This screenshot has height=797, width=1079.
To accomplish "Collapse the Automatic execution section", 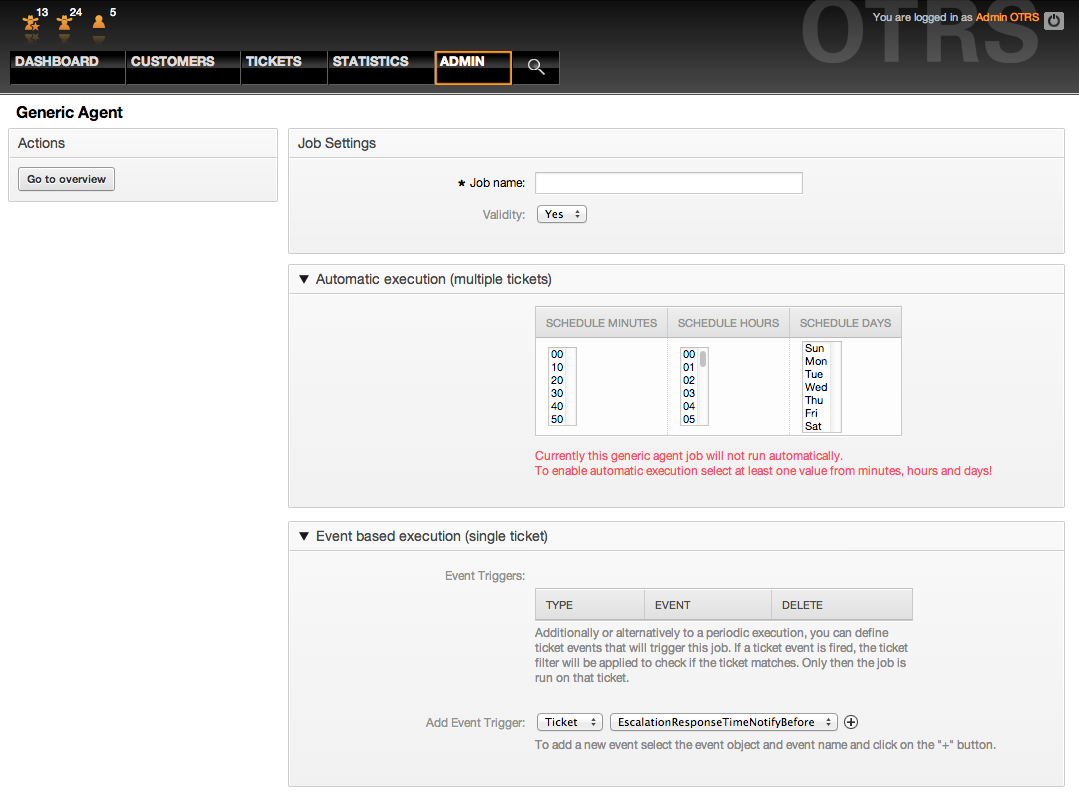I will point(304,279).
